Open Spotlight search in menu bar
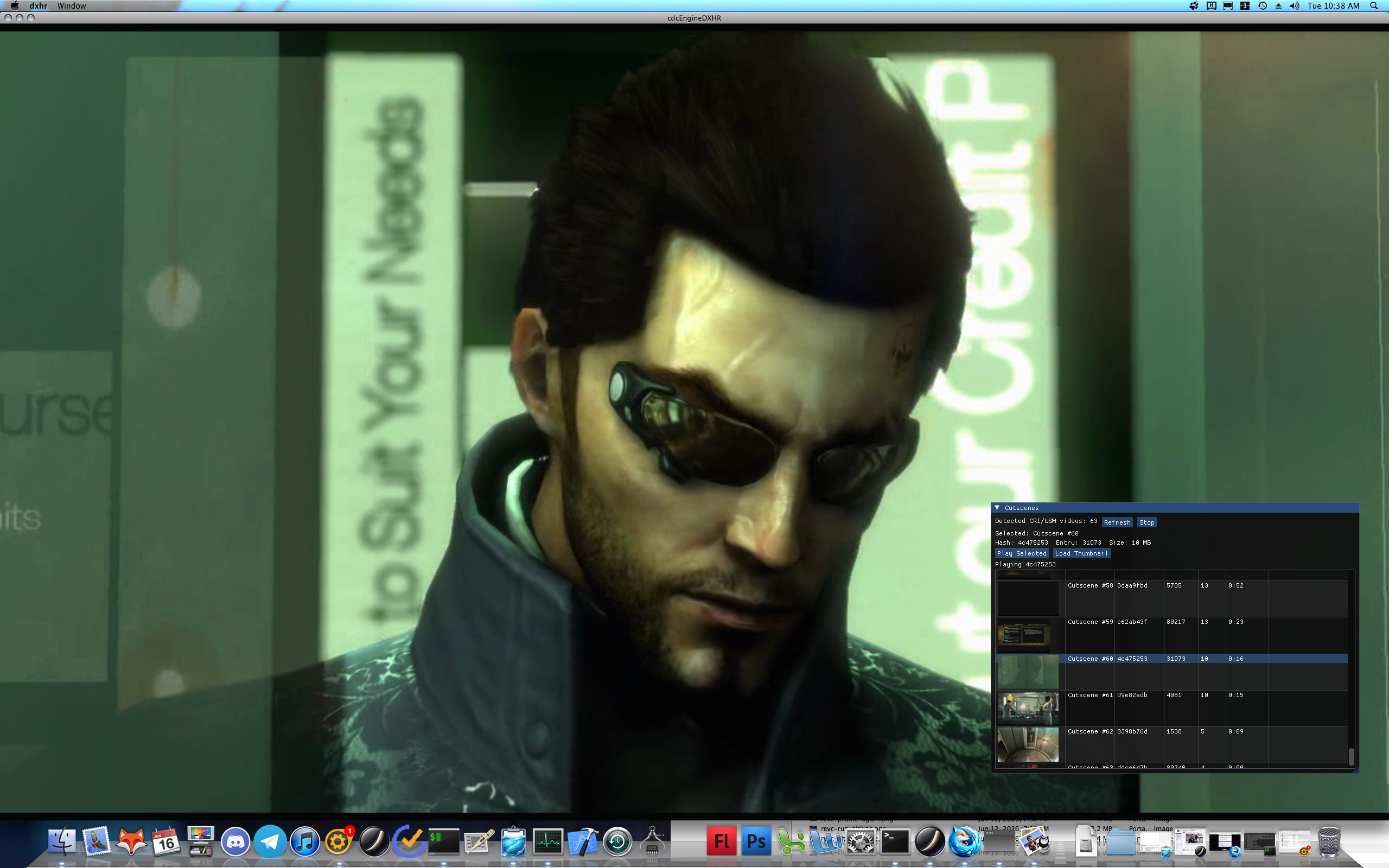The image size is (1389, 868). point(1373,6)
